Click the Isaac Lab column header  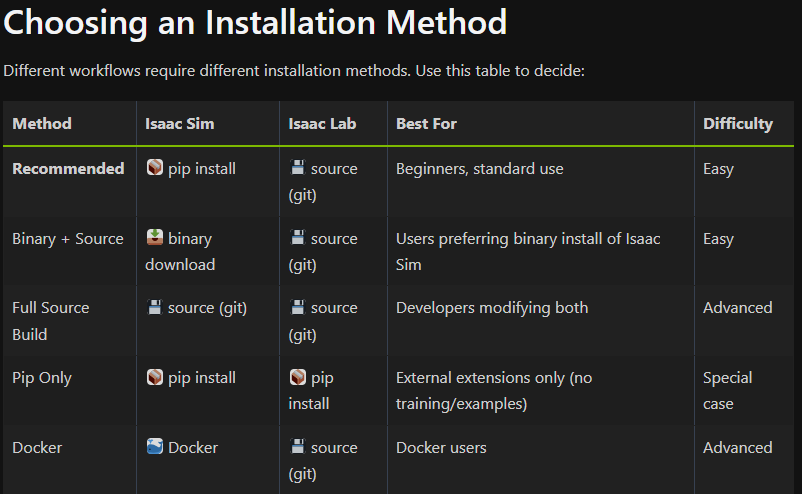pyautogui.click(x=322, y=124)
